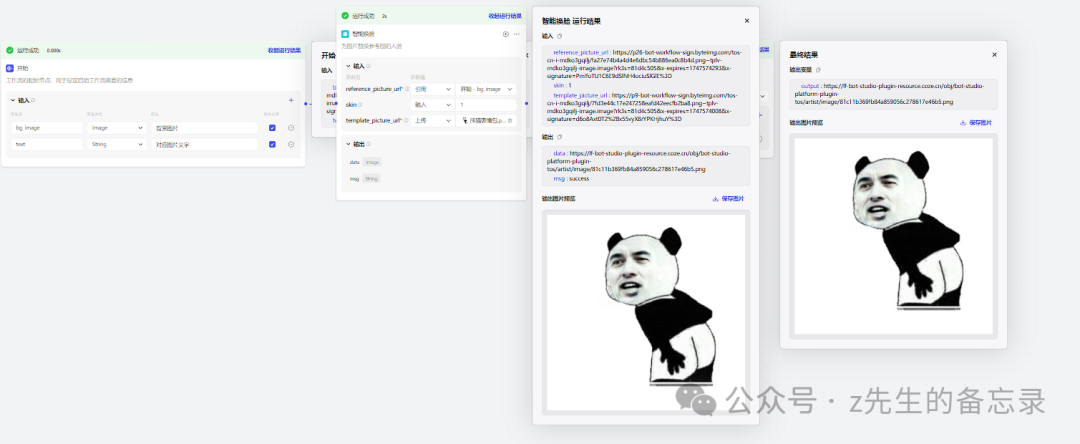Open the 开始 - bg_image reference dropdown
Image resolution: width=1080 pixels, height=444 pixels.
(x=486, y=89)
